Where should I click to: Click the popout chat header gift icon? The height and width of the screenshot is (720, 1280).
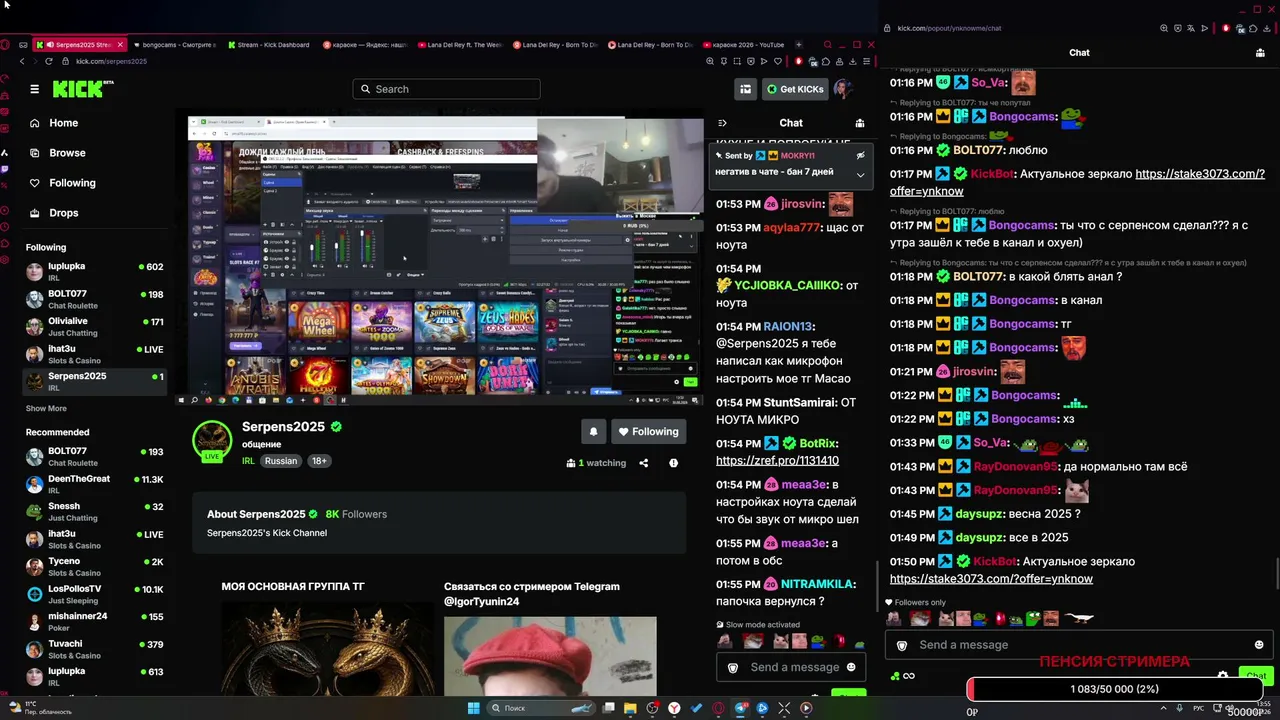[x=1259, y=53]
